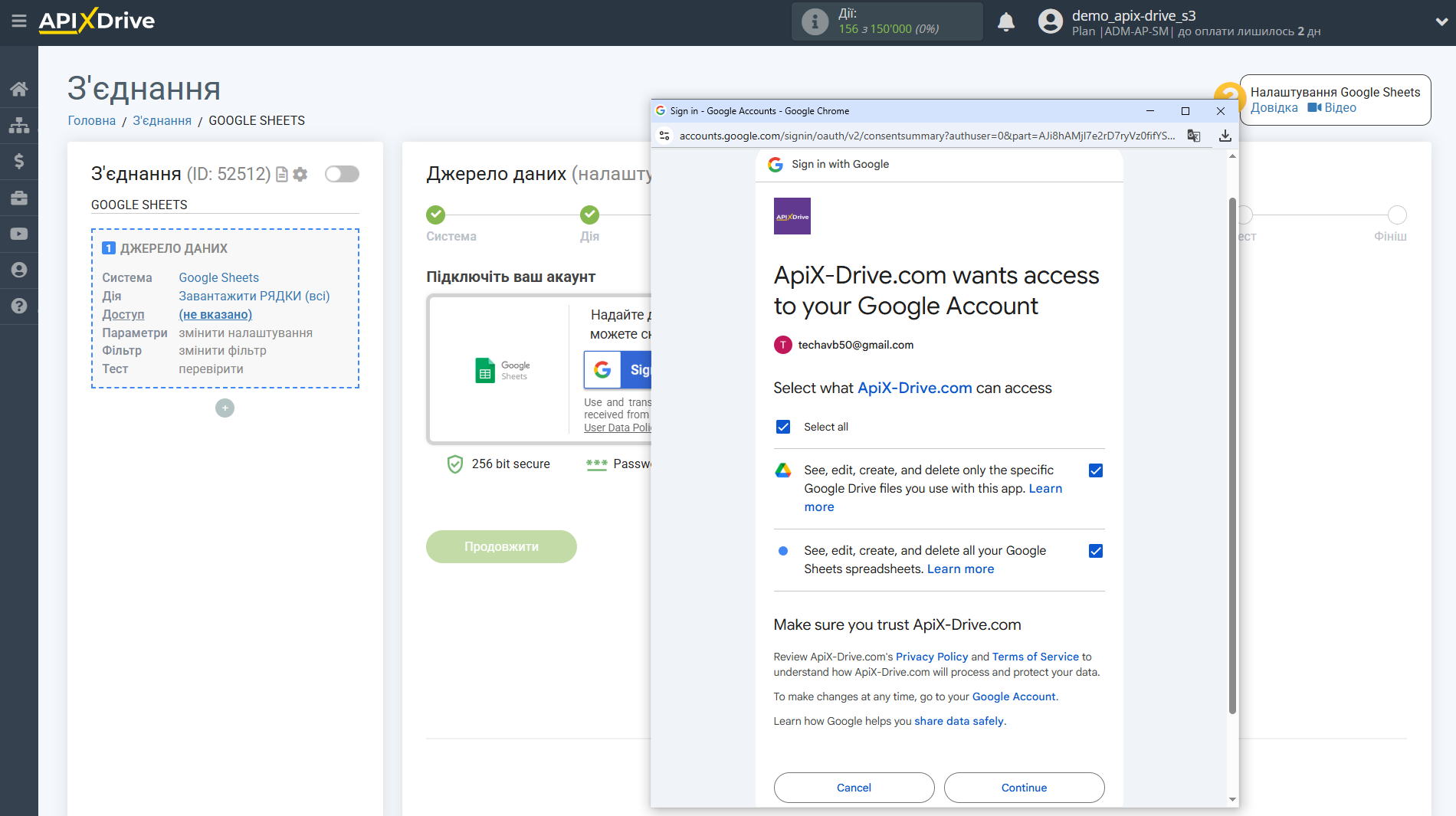Screen dimensions: 1456x816
Task: Open the video tutorials icon in sidebar
Action: tap(19, 233)
